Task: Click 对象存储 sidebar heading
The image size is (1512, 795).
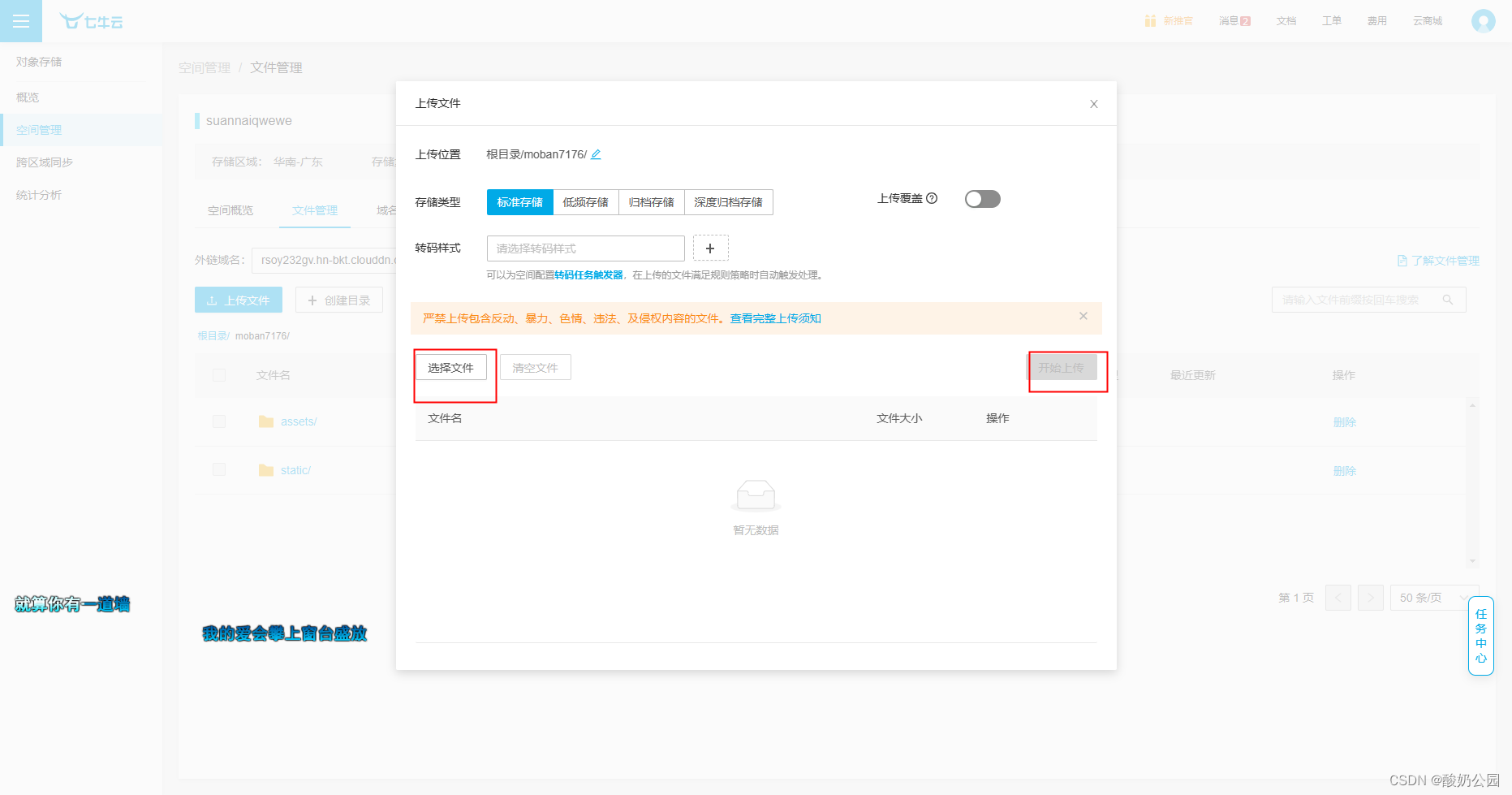Action: pos(39,62)
